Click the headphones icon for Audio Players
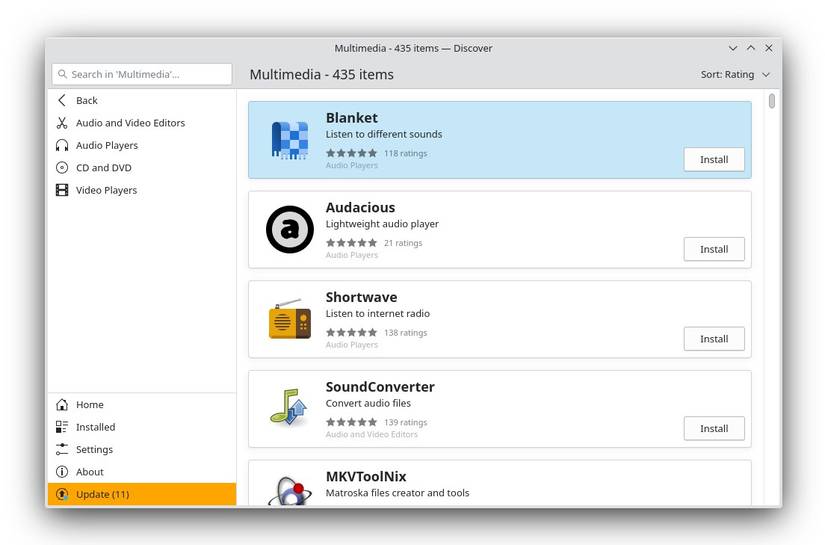Screen dimensions: 825x545 click(x=62, y=146)
